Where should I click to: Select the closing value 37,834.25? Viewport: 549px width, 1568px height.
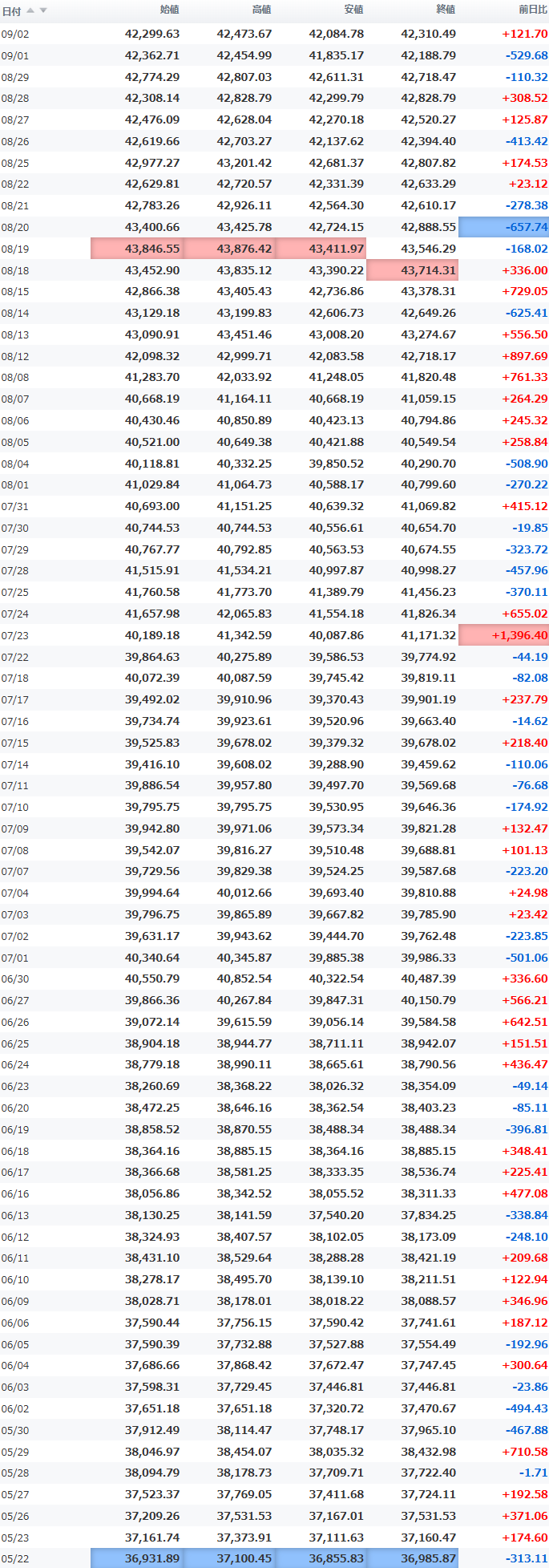[x=429, y=1215]
